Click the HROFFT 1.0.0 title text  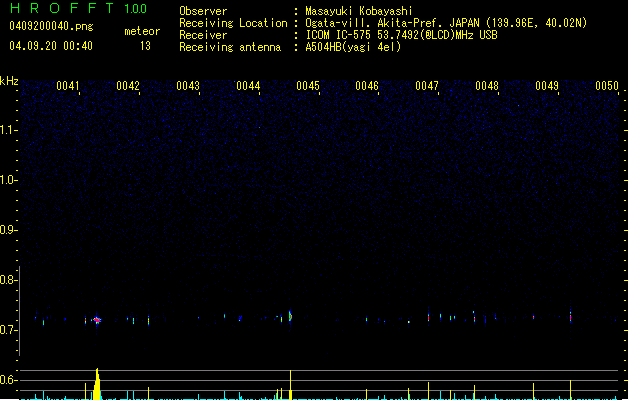tap(79, 8)
